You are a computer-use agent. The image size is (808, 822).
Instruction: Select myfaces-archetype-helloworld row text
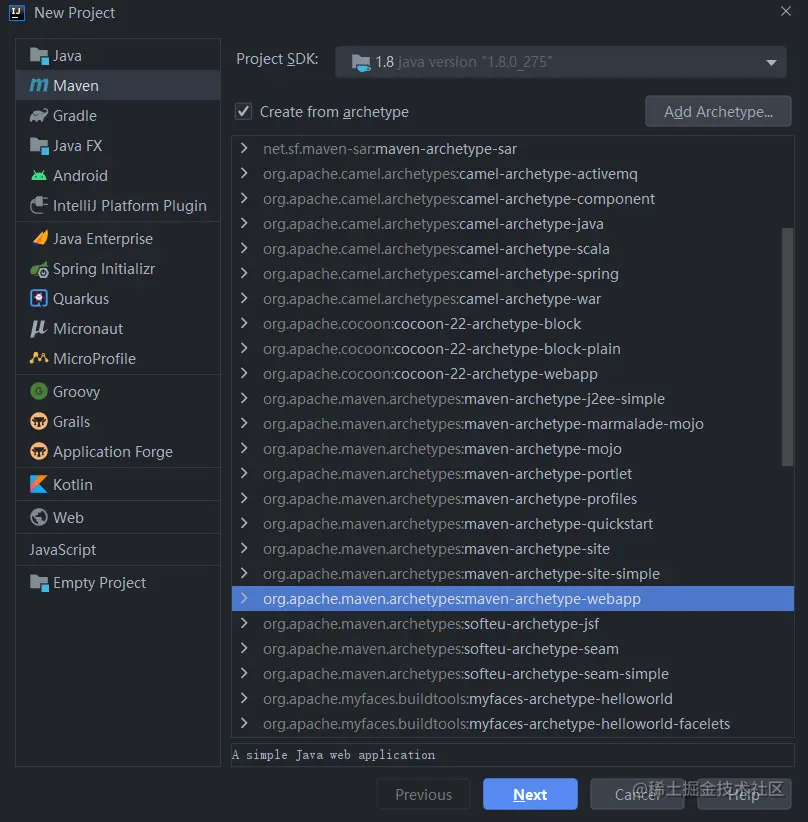tap(468, 698)
